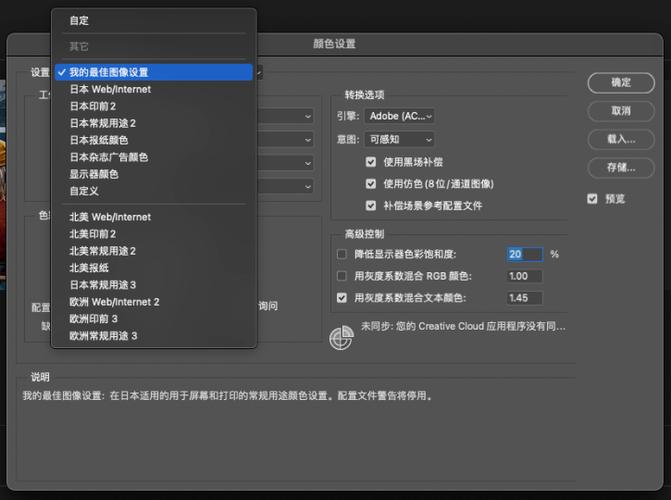Toggle 使用仿色 (8位/通道图像) checkbox
Screen dimensions: 671x500
(x=371, y=184)
